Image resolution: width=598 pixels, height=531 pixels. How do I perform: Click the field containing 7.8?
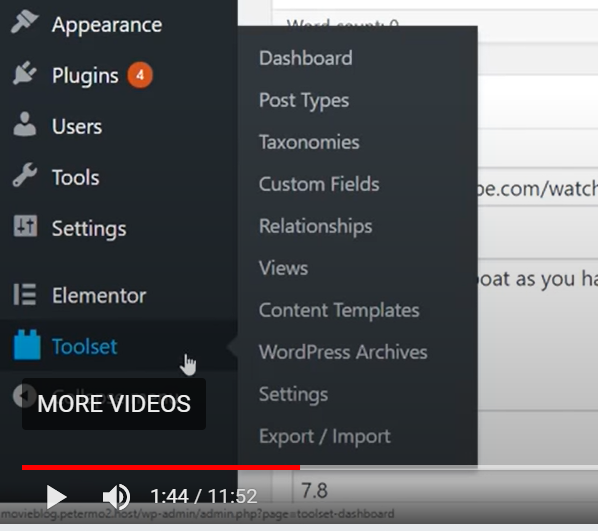(445, 491)
